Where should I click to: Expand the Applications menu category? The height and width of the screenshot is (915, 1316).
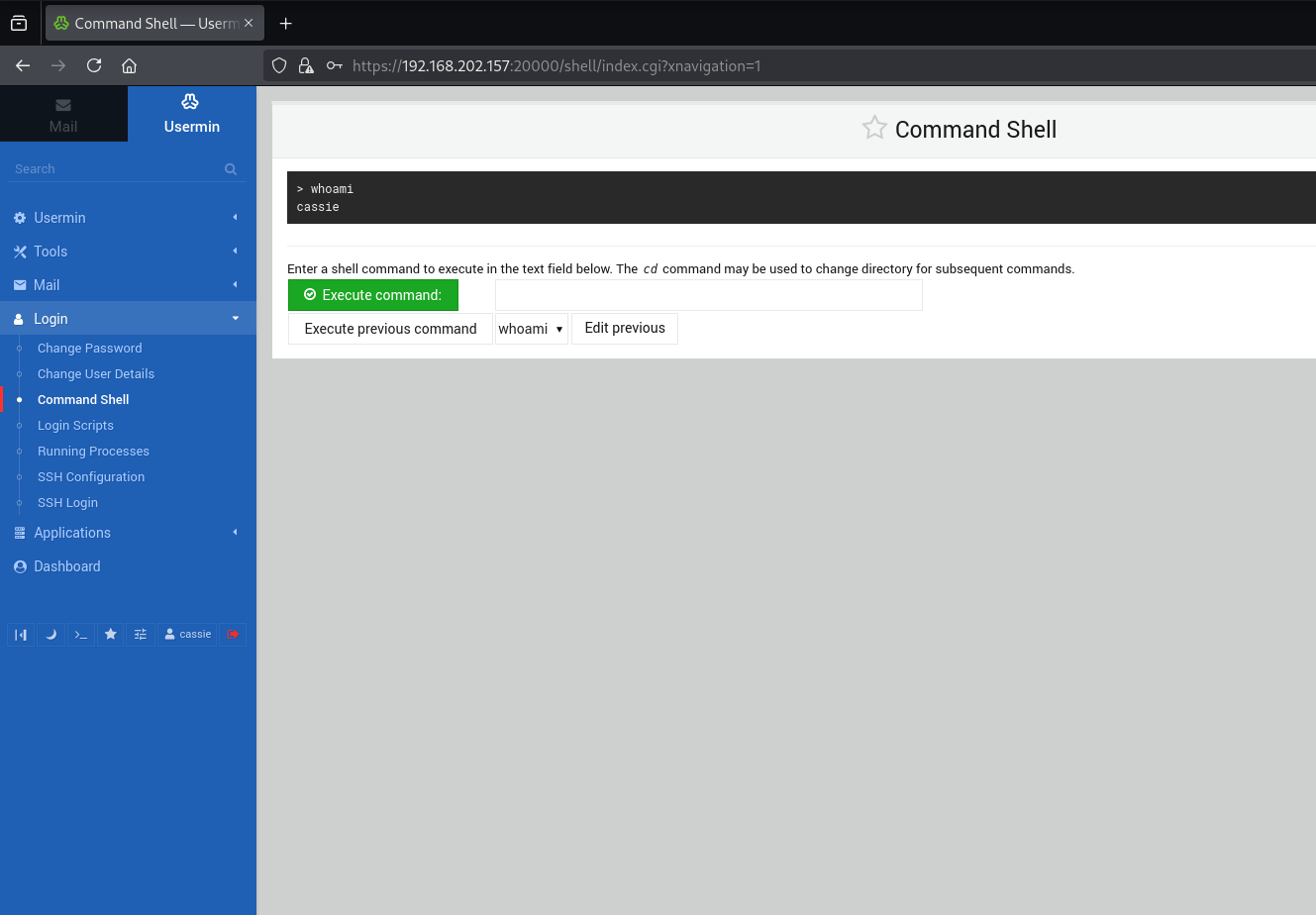(x=128, y=533)
